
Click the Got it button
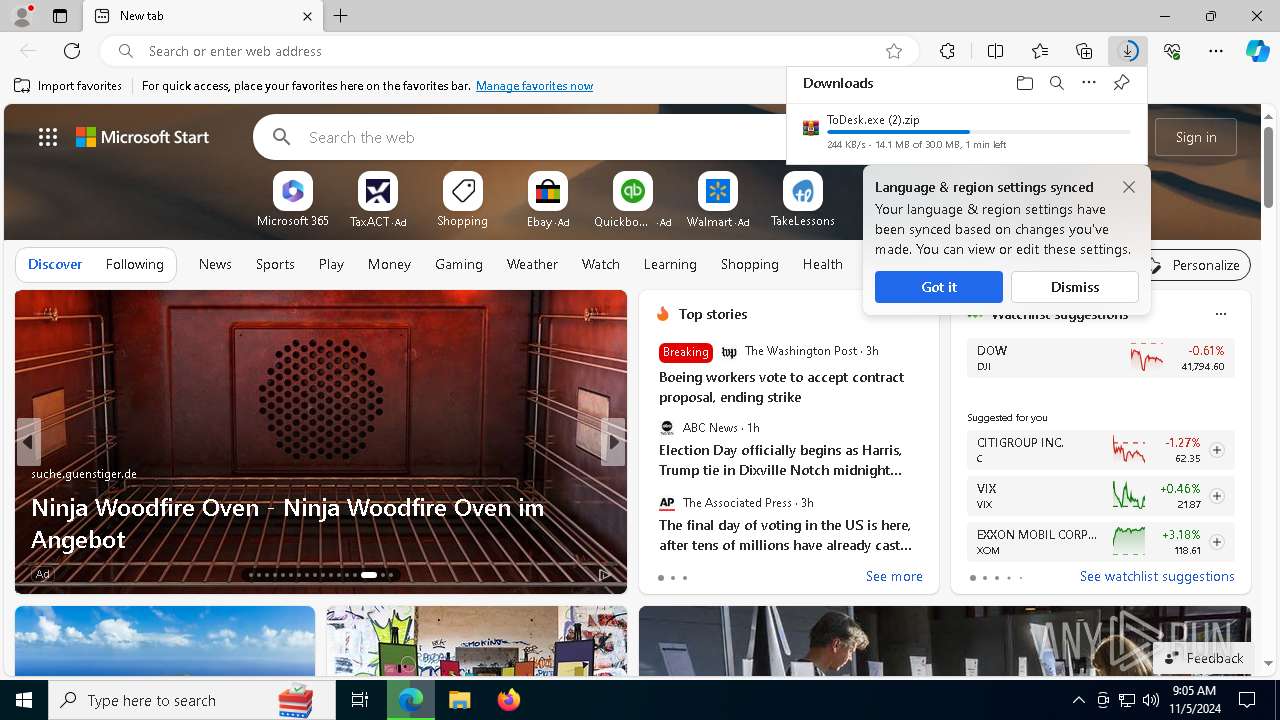pyautogui.click(x=939, y=287)
